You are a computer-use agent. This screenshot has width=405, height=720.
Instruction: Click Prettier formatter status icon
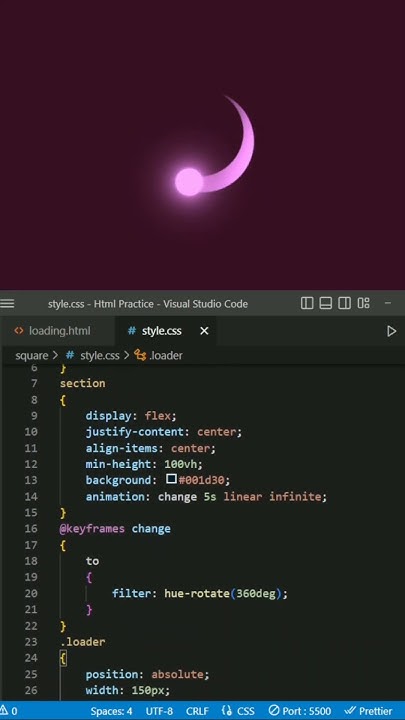tap(368, 711)
